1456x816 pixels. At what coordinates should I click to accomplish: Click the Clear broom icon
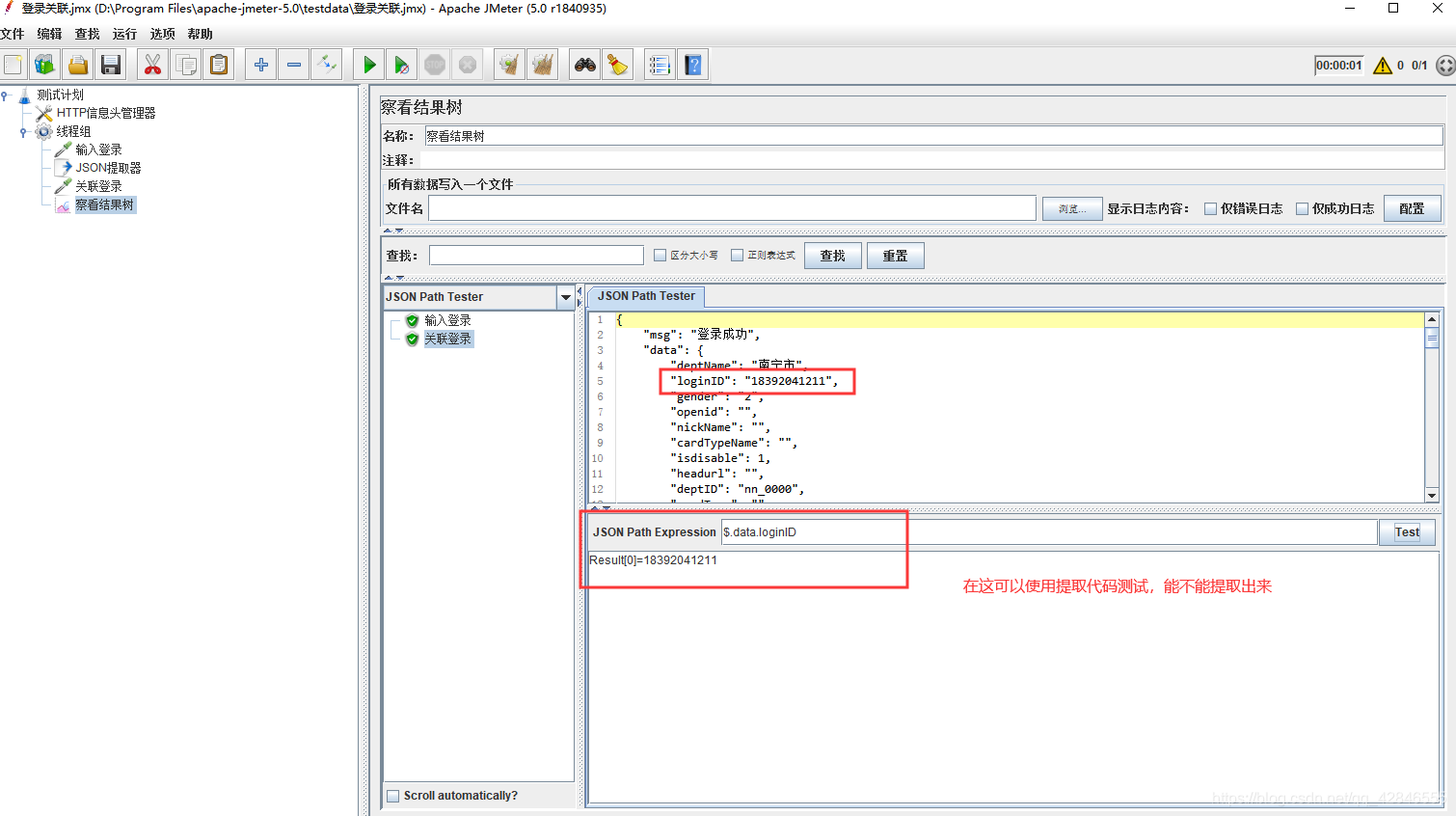click(509, 65)
